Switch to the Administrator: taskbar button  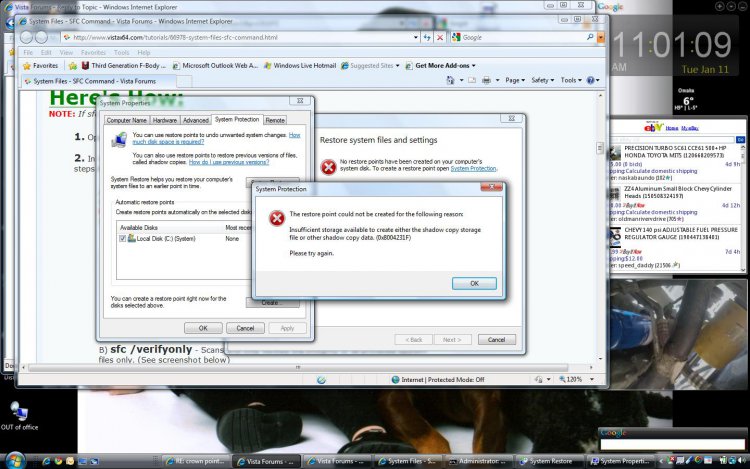tap(479, 461)
